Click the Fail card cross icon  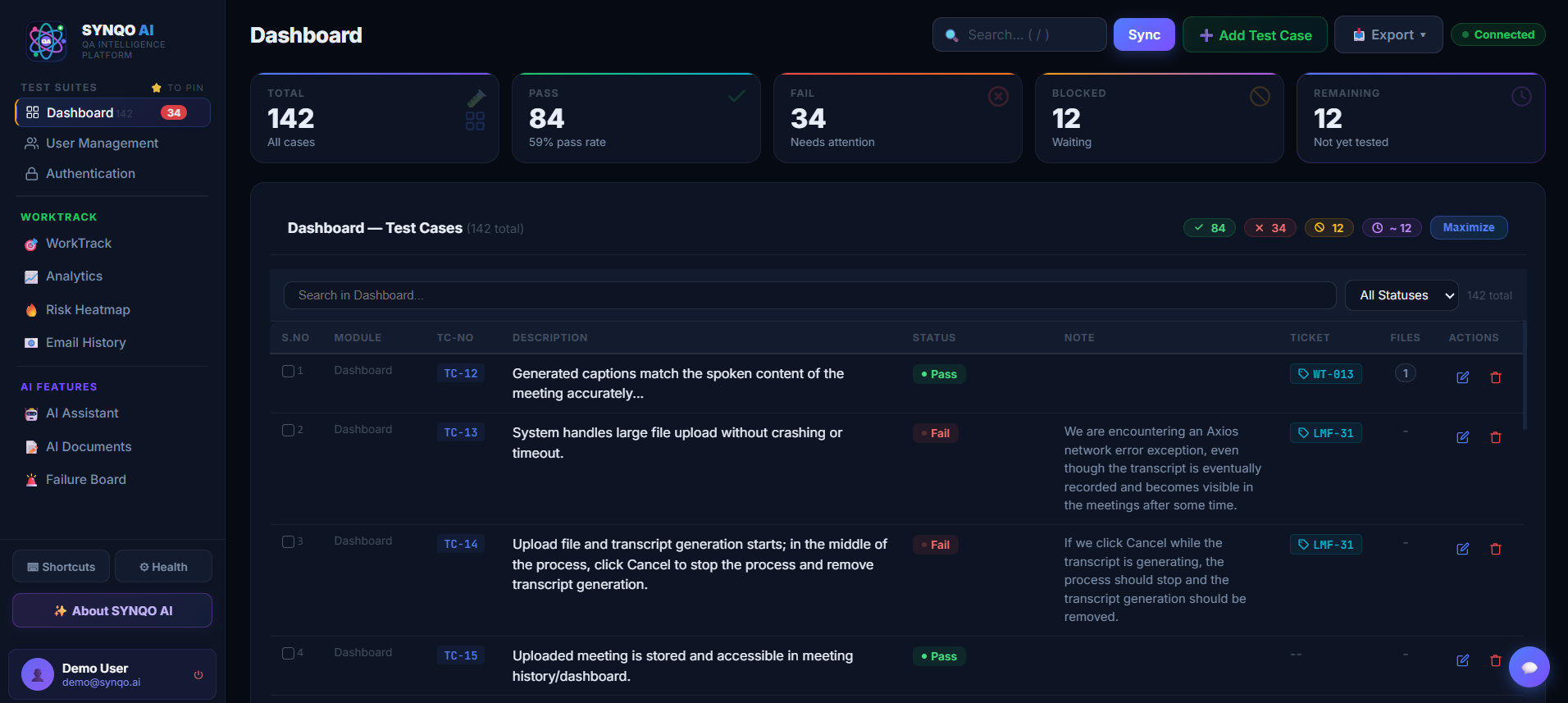[998, 97]
